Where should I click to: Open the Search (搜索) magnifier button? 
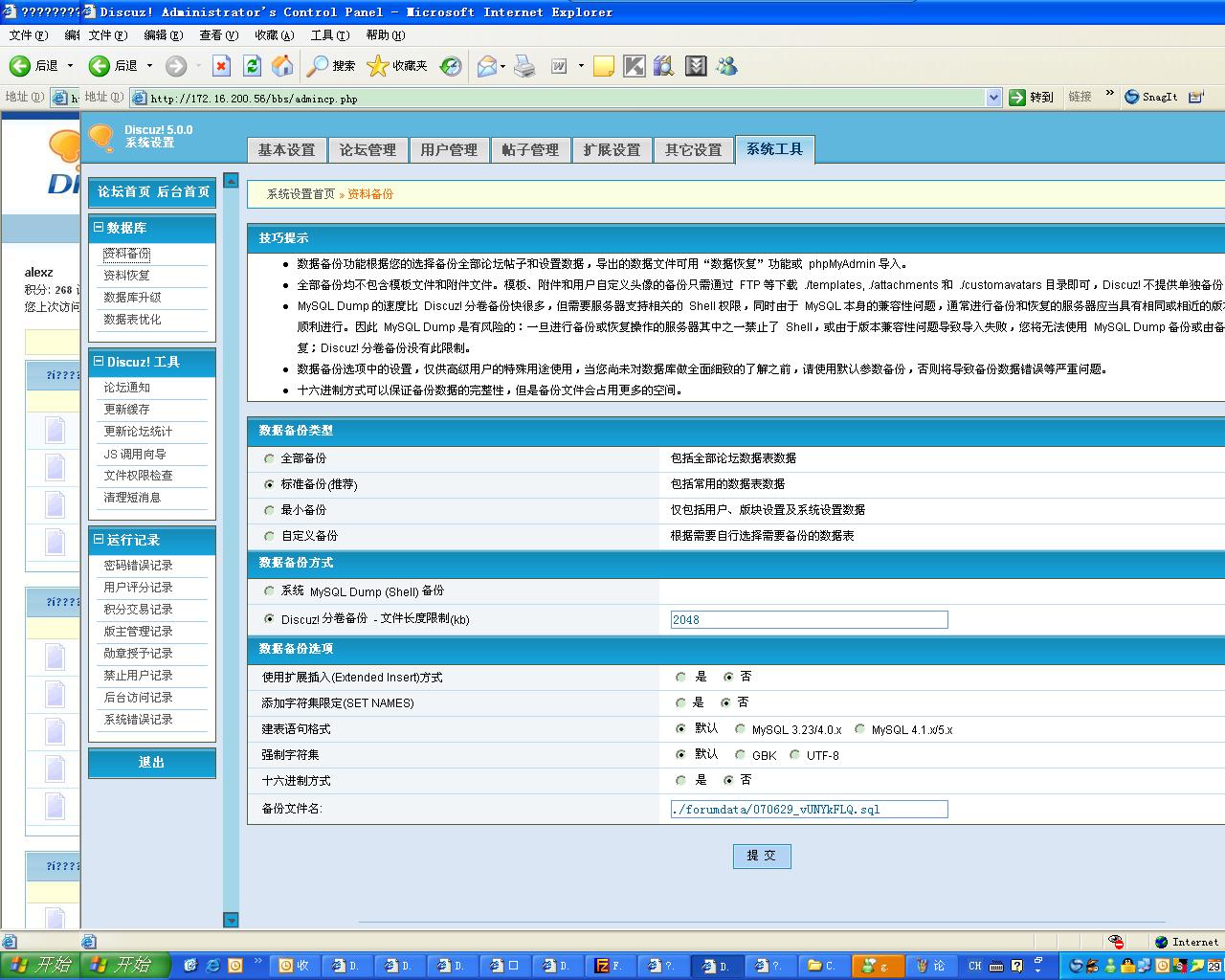330,66
